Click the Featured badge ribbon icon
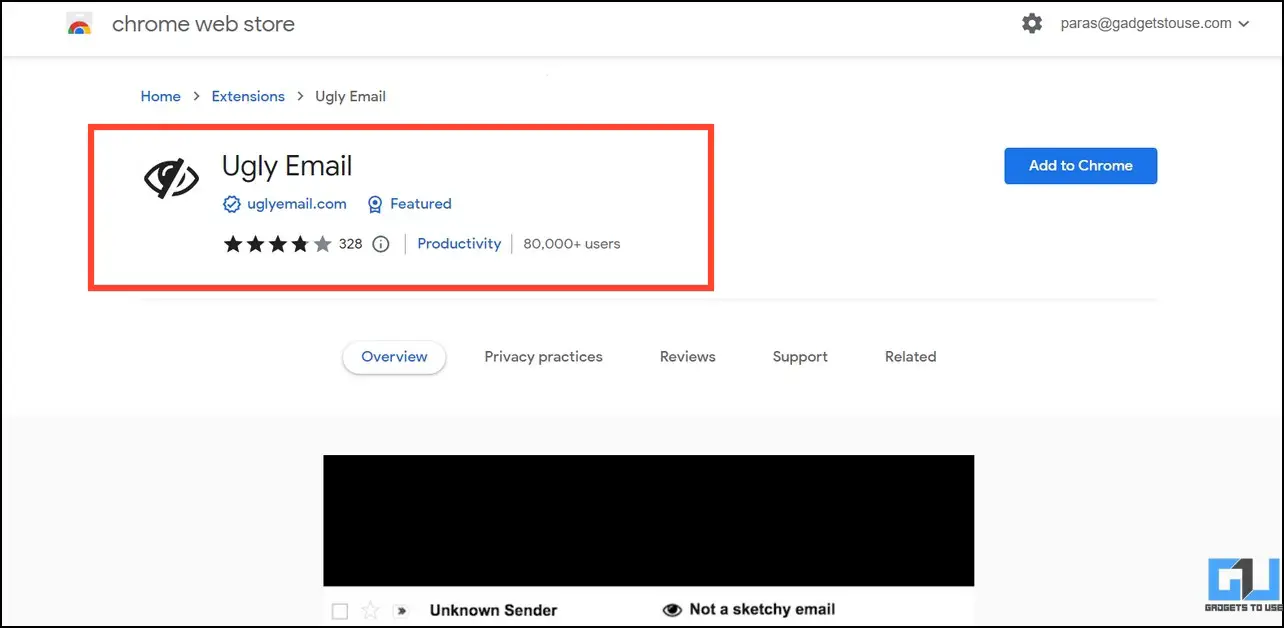 [375, 204]
